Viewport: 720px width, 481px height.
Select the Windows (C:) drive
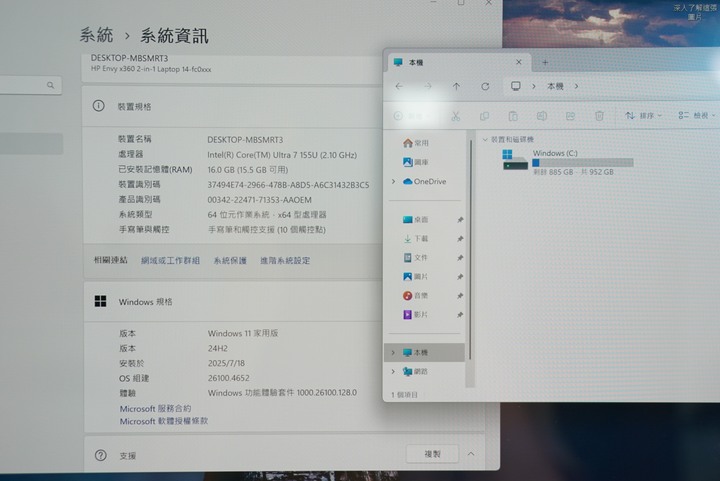(568, 162)
